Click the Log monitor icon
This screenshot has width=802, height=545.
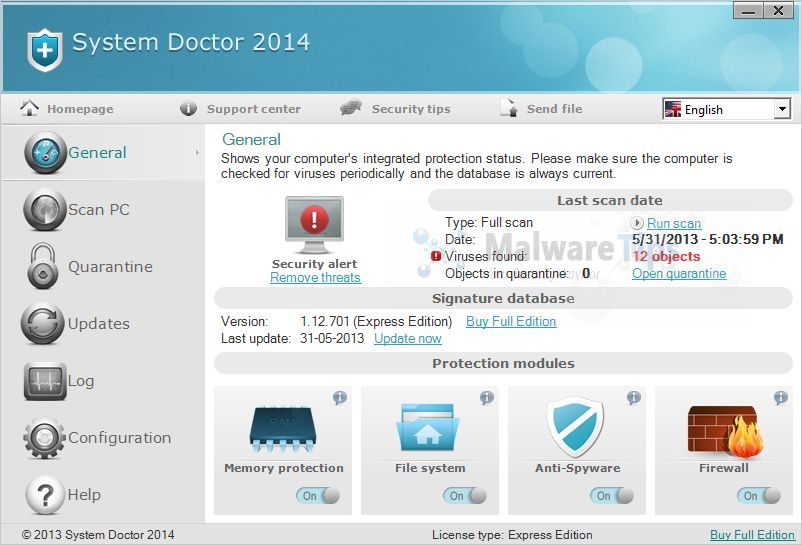[45, 381]
